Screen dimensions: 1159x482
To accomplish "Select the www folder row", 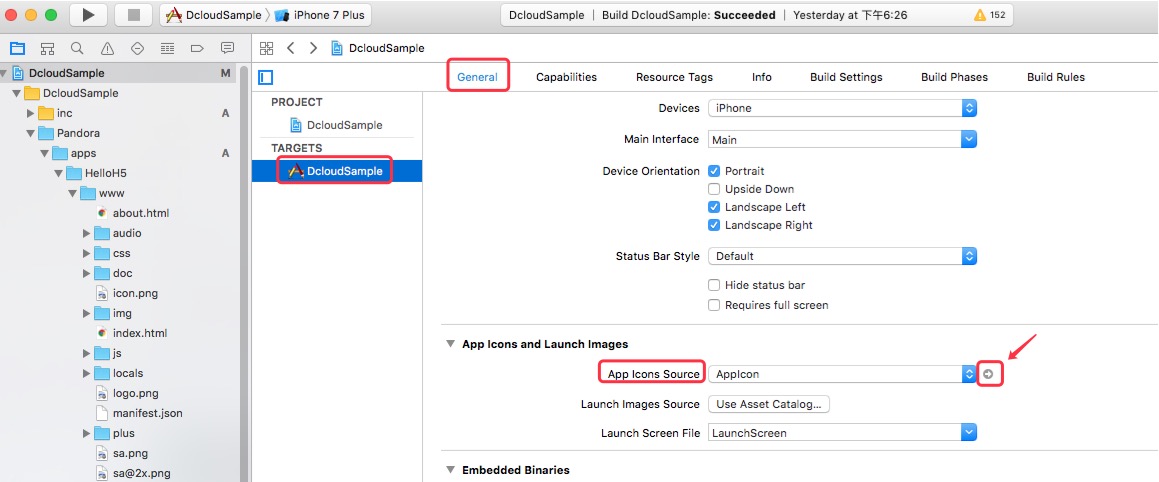I will click(x=120, y=193).
